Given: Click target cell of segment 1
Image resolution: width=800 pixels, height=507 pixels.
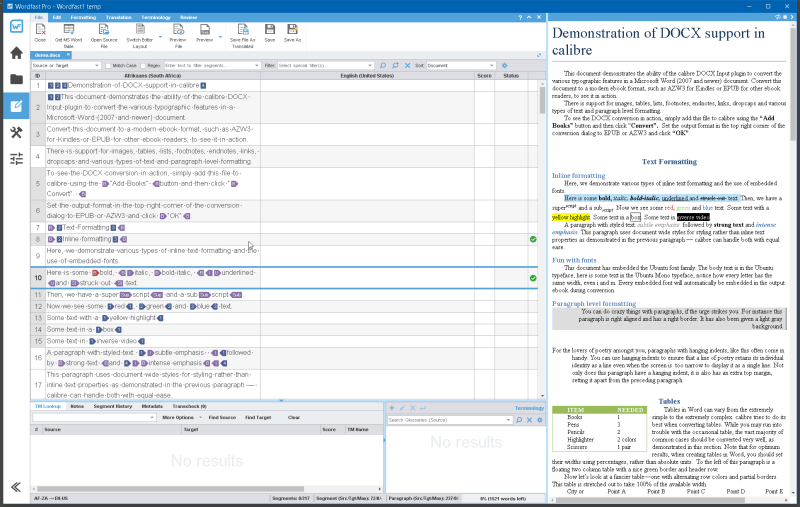Looking at the screenshot, I should [367, 85].
